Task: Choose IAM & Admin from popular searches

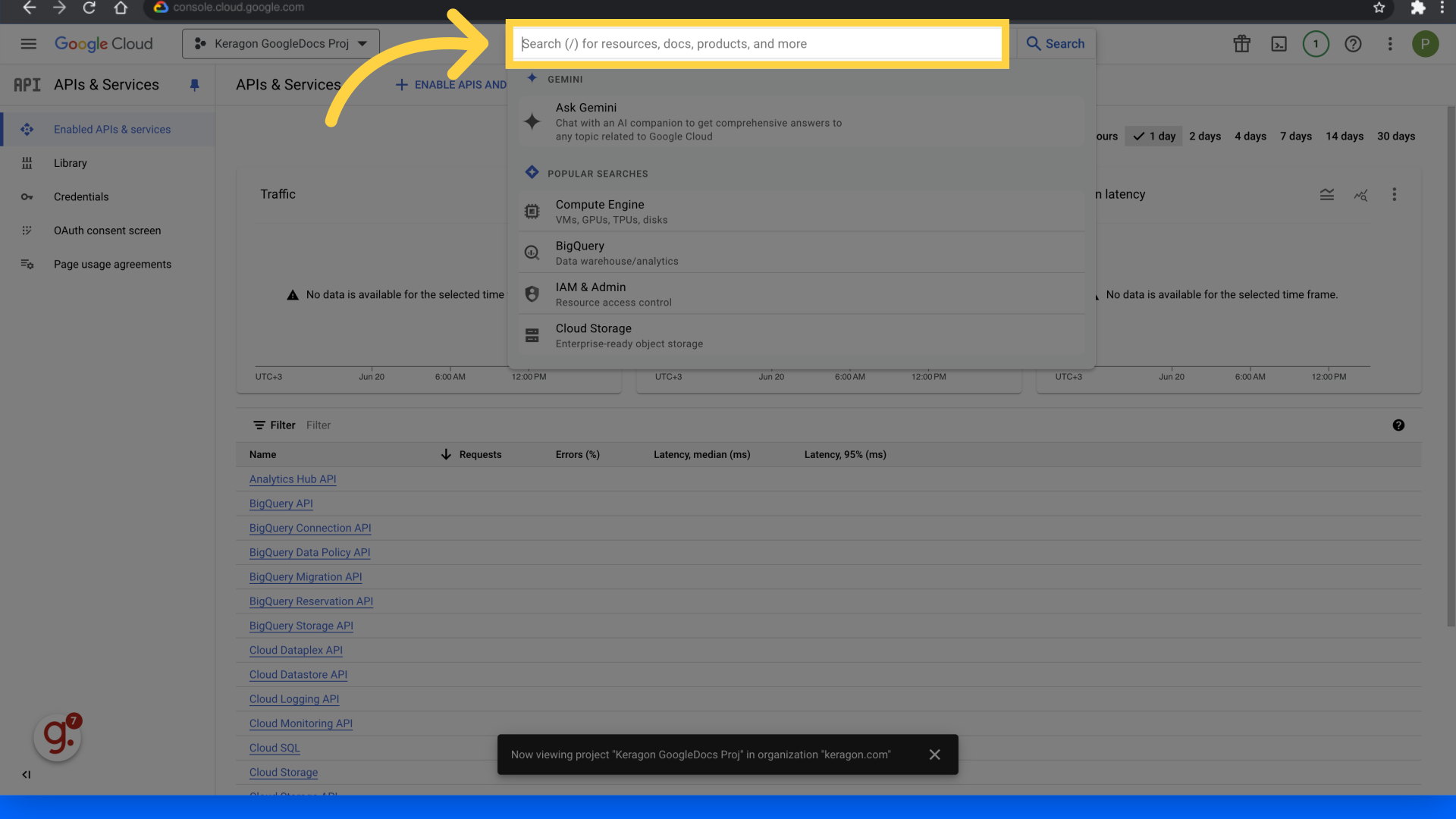Action: [802, 294]
